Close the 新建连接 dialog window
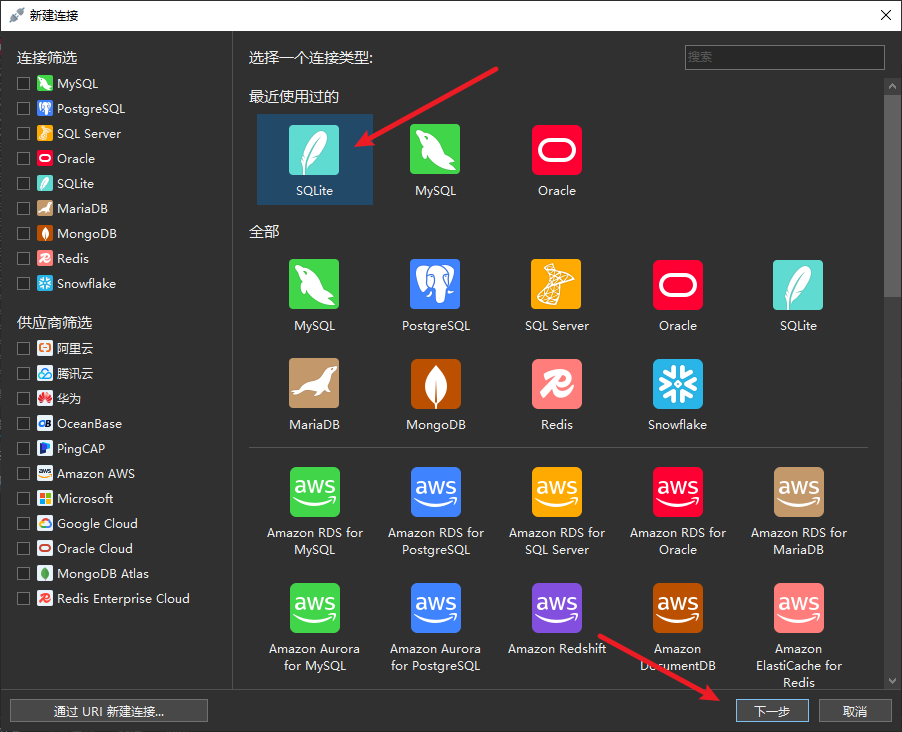The image size is (902, 732). [886, 15]
